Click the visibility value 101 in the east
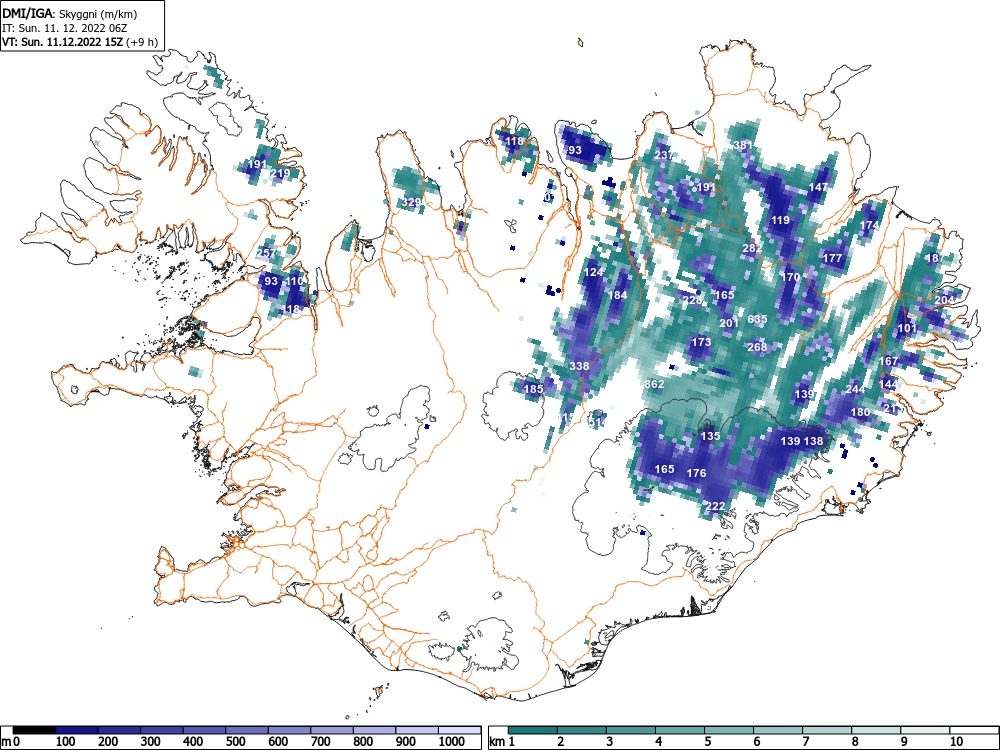Image resolution: width=1000 pixels, height=750 pixels. pyautogui.click(x=907, y=328)
